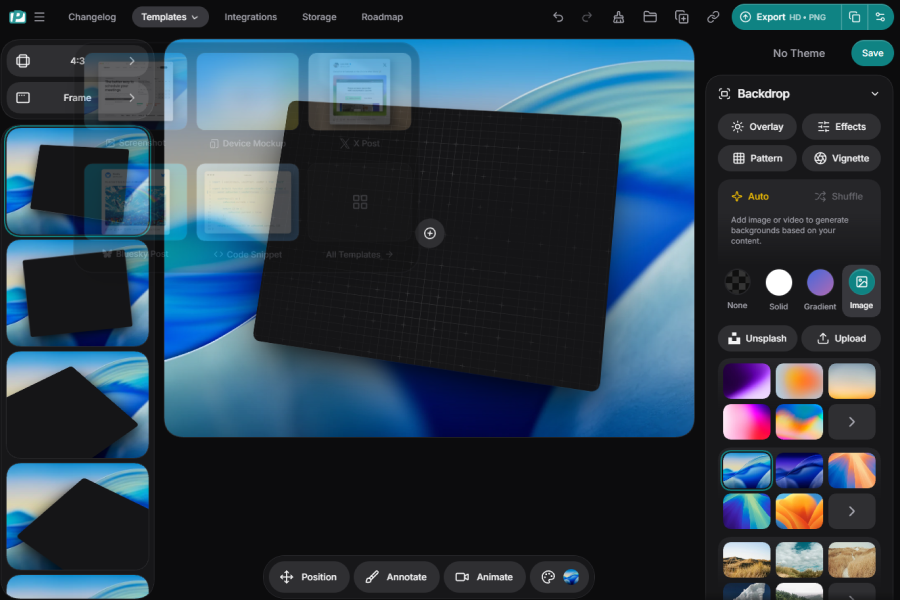This screenshot has height=600, width=900.
Task: Click the link icon in toolbar
Action: click(x=713, y=17)
